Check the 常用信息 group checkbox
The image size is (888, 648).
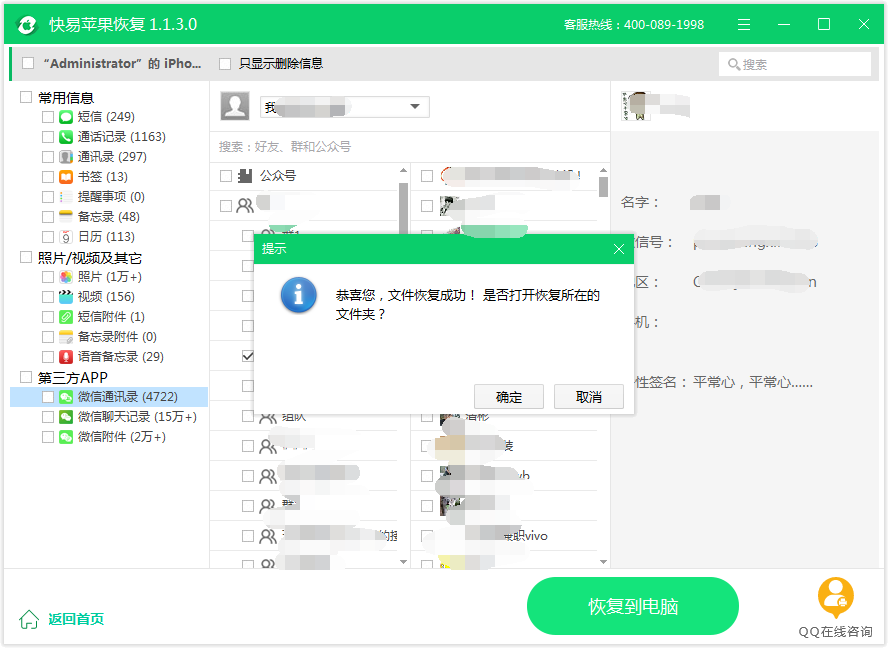pos(25,97)
